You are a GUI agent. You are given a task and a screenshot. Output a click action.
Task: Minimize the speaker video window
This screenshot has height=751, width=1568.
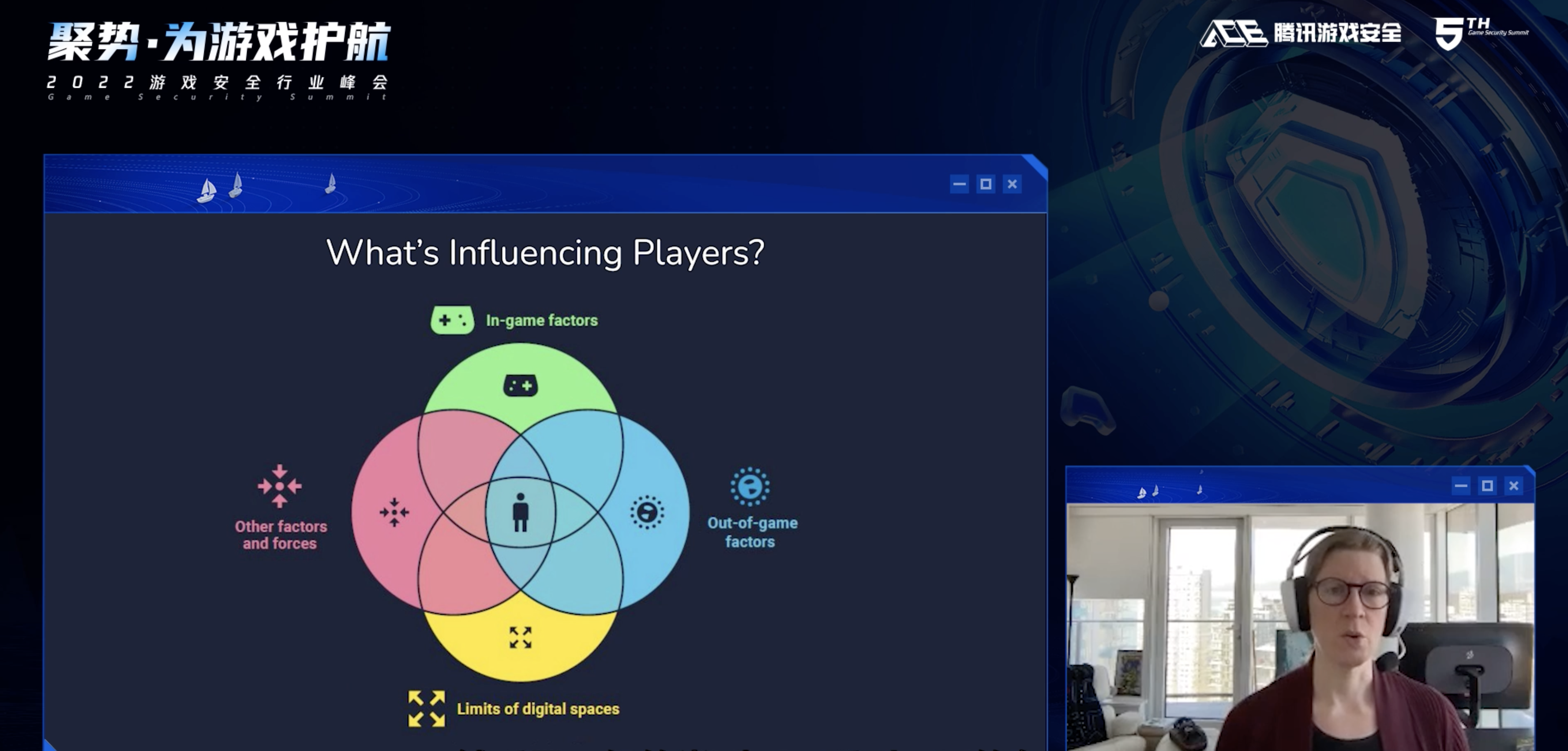(1461, 486)
